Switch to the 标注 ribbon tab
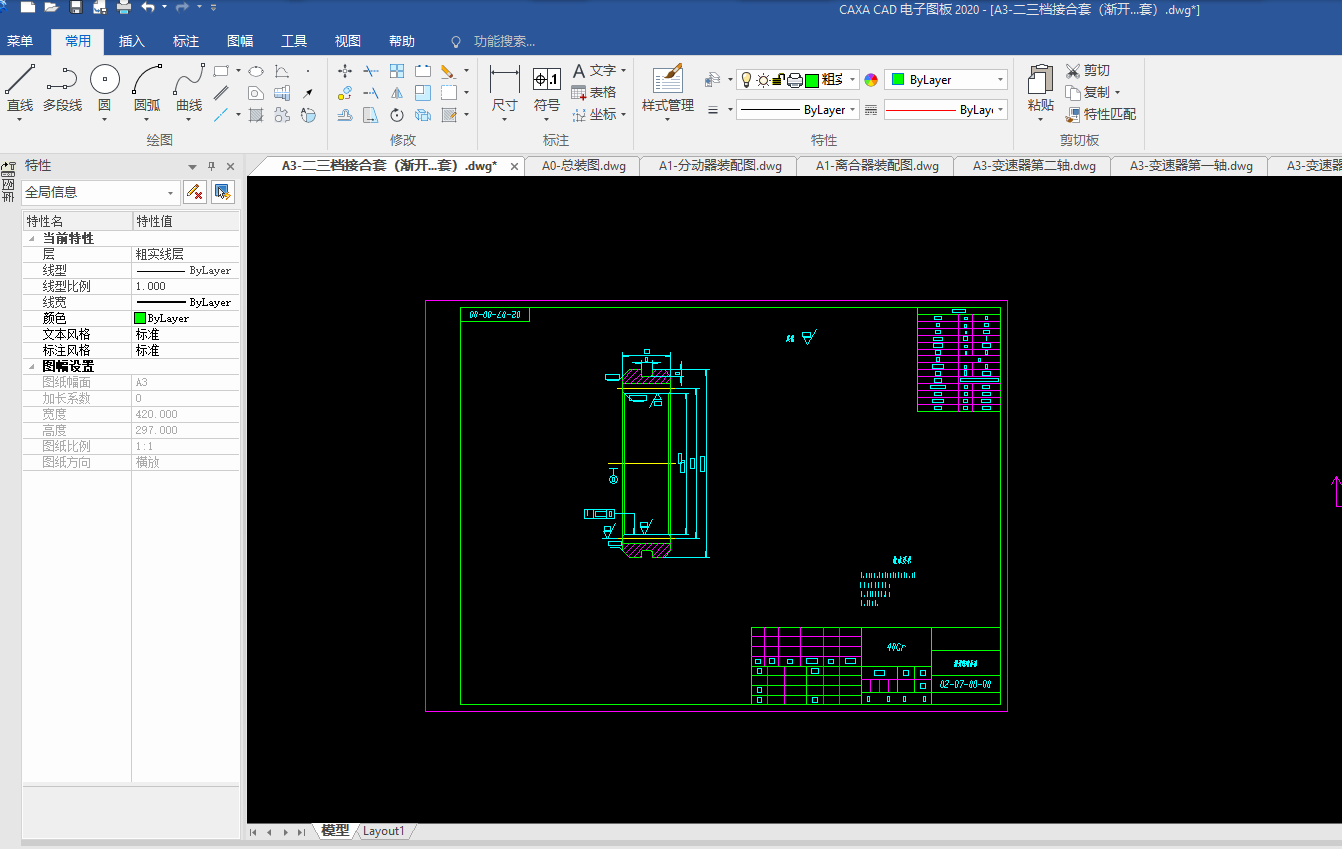The width and height of the screenshot is (1342, 849). tap(186, 41)
